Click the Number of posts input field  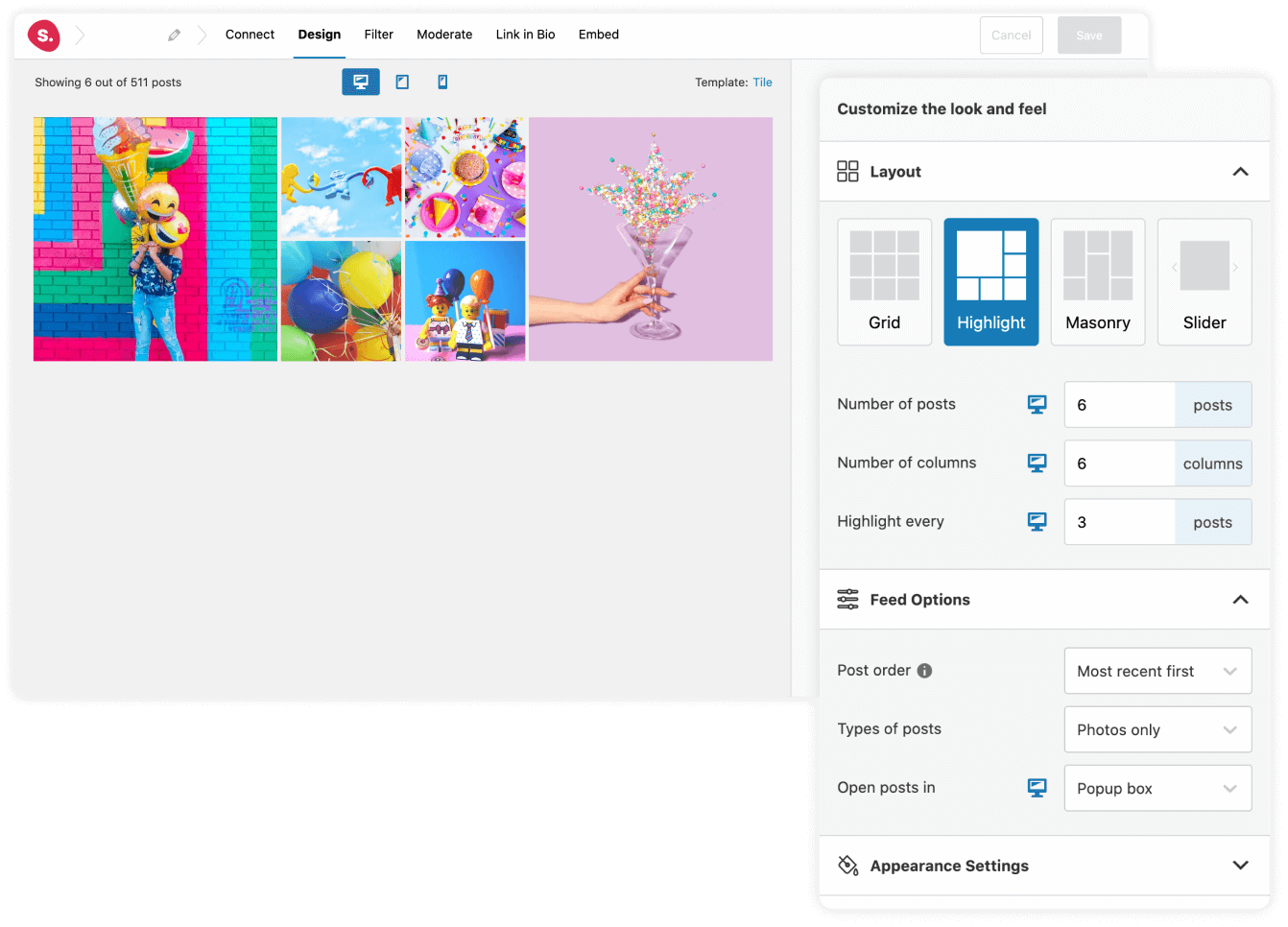(x=1120, y=405)
